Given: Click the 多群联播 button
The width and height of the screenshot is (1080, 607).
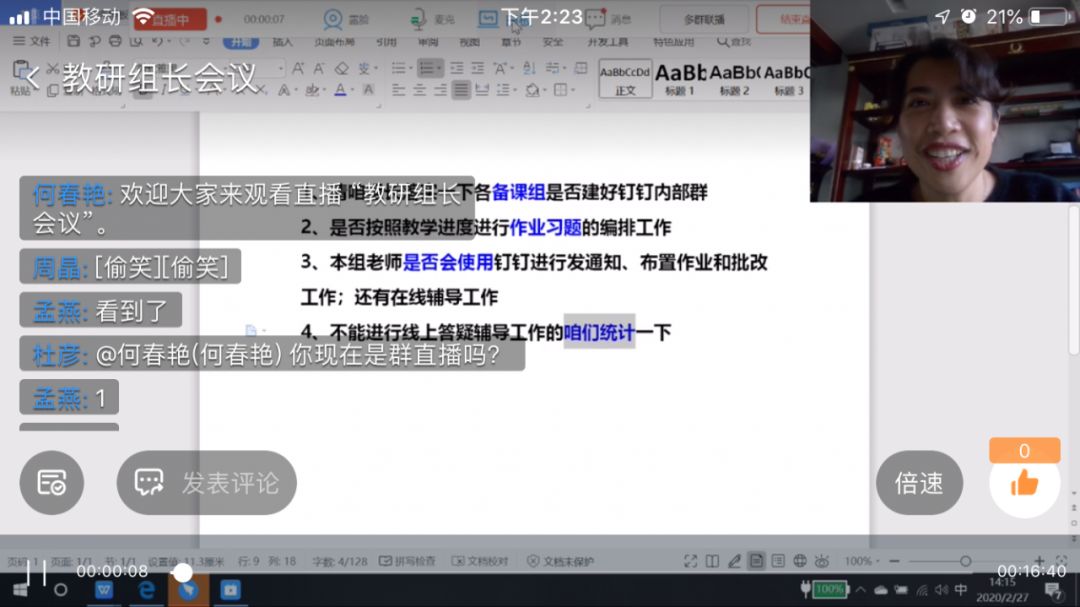Looking at the screenshot, I should 704,19.
